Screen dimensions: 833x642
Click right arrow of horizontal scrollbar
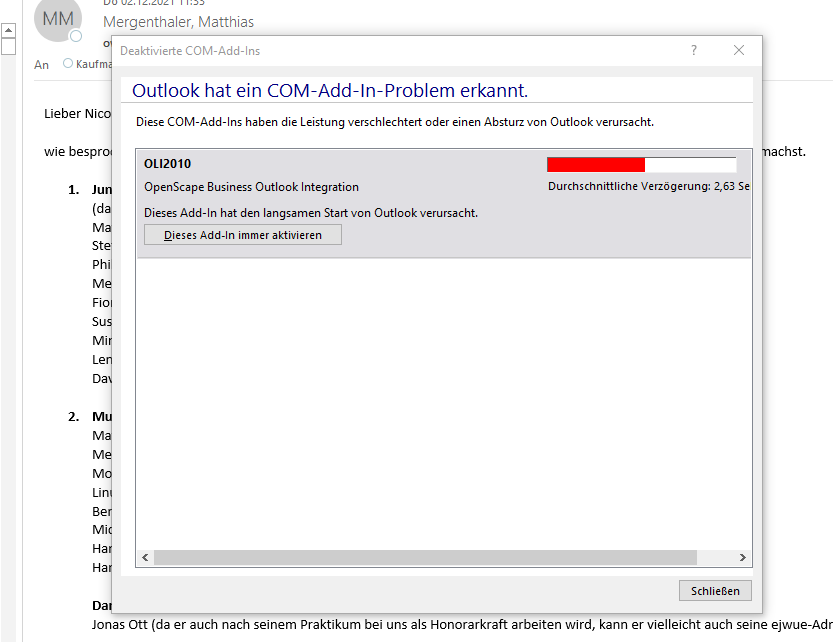click(743, 557)
